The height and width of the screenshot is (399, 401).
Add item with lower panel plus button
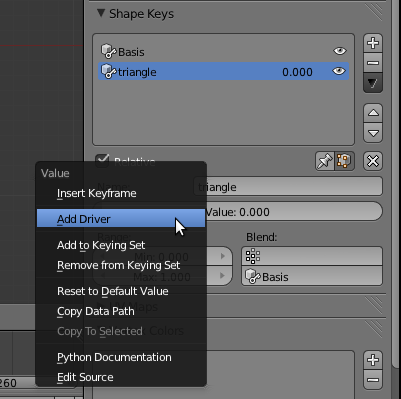coord(373,360)
